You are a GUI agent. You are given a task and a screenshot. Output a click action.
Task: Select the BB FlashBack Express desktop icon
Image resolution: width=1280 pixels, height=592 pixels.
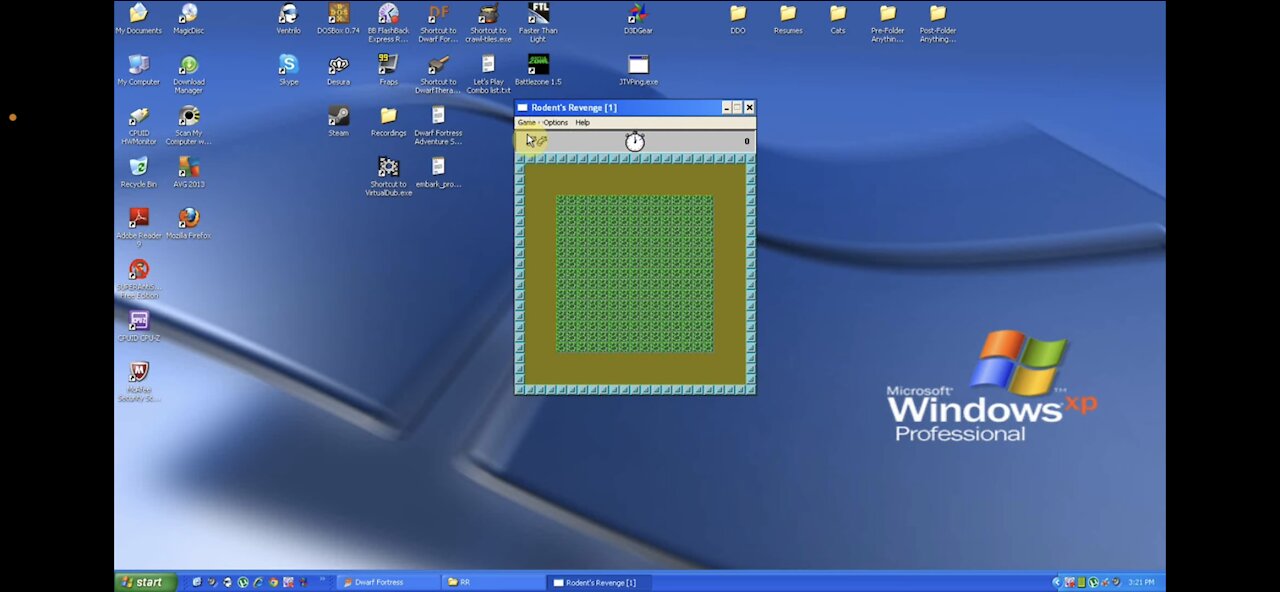[x=388, y=22]
